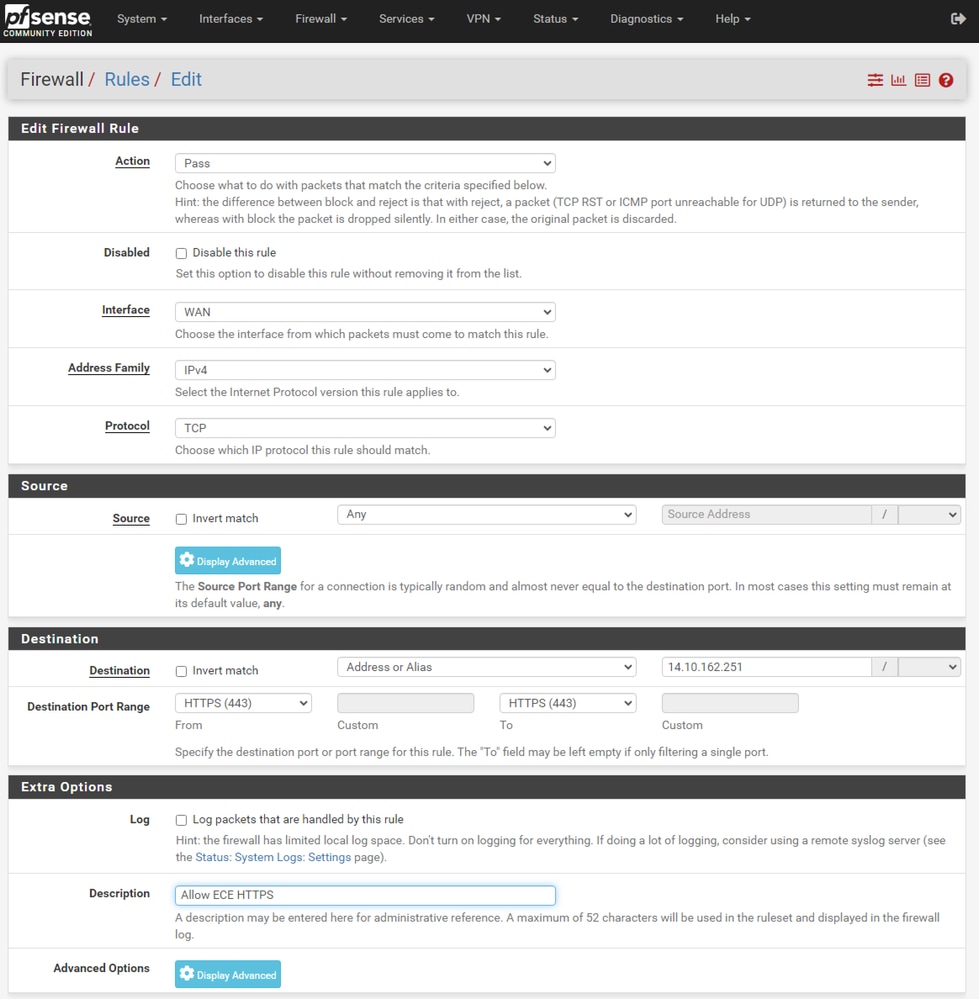Viewport: 979px width, 999px height.
Task: Click the From Custom port input field
Action: click(x=406, y=703)
